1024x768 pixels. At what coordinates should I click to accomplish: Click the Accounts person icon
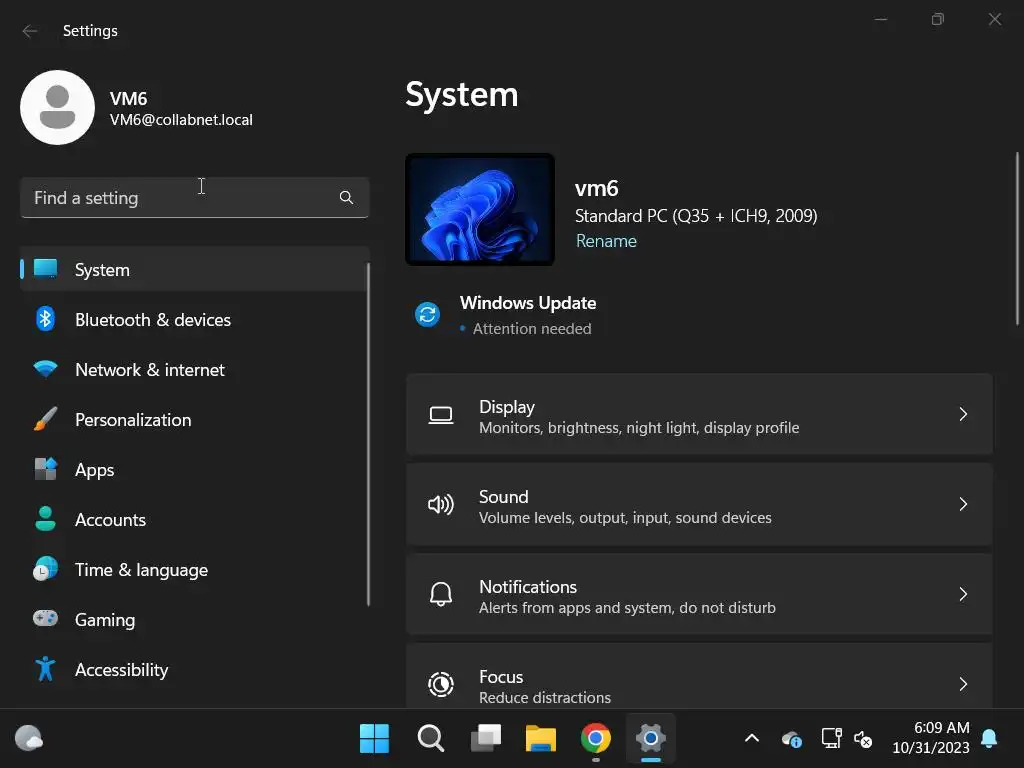[45, 519]
